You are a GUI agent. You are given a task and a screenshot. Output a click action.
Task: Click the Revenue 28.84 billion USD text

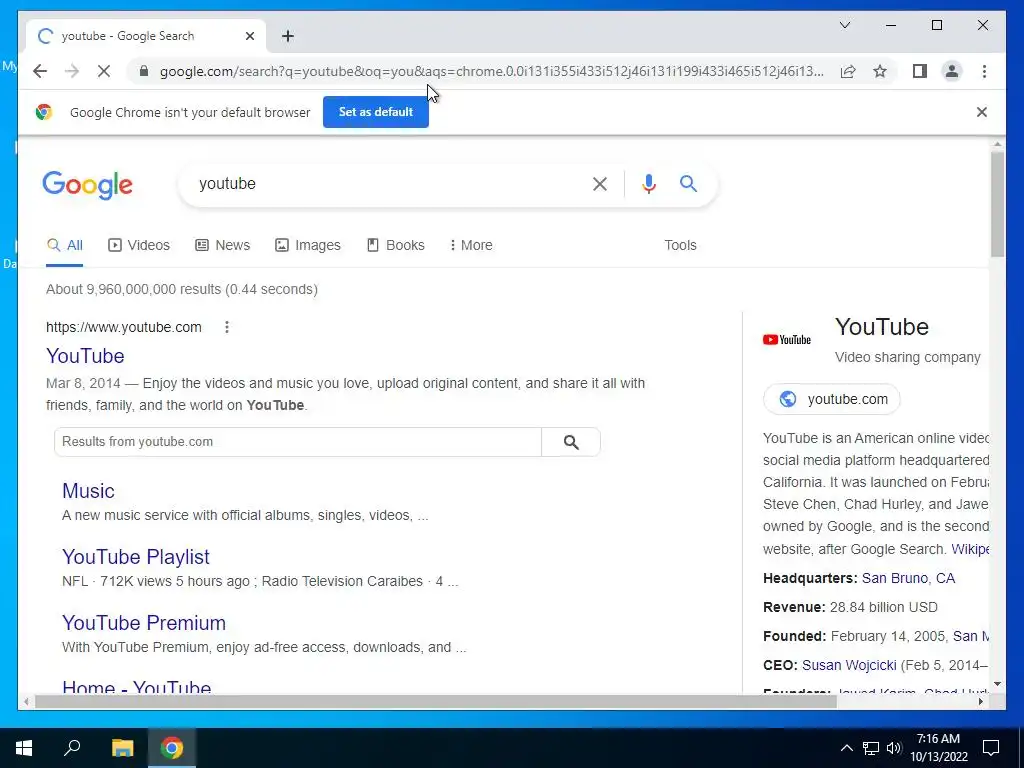(850, 607)
